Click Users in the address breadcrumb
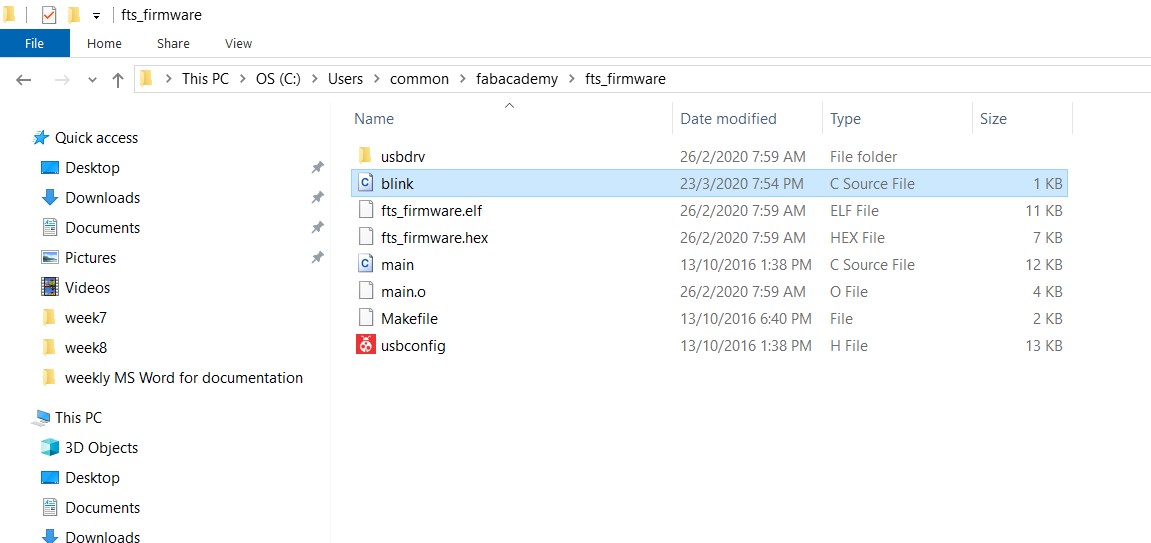This screenshot has width=1151, height=543. pyautogui.click(x=345, y=79)
